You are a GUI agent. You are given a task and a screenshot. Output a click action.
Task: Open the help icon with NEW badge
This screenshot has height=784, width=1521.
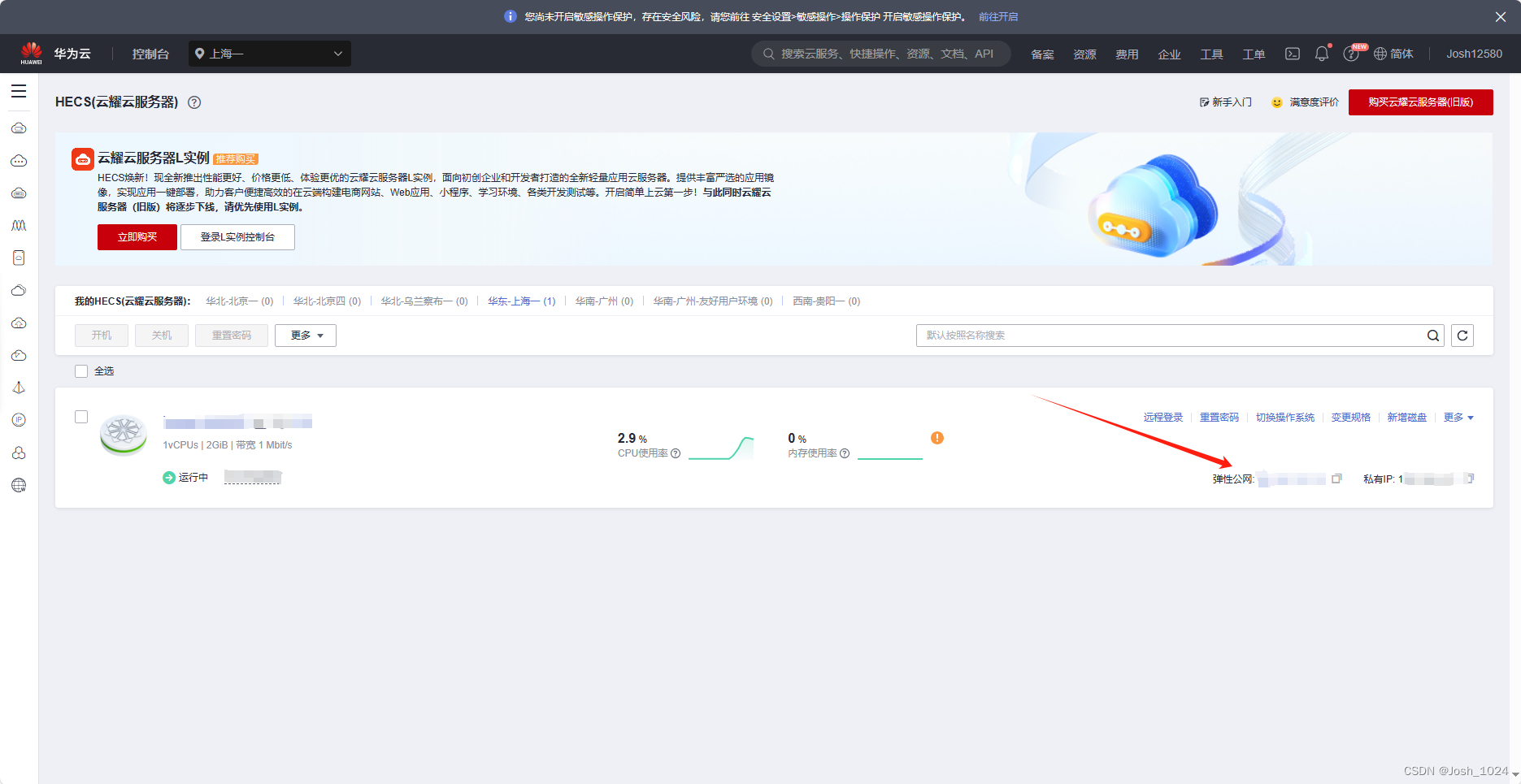click(1351, 54)
